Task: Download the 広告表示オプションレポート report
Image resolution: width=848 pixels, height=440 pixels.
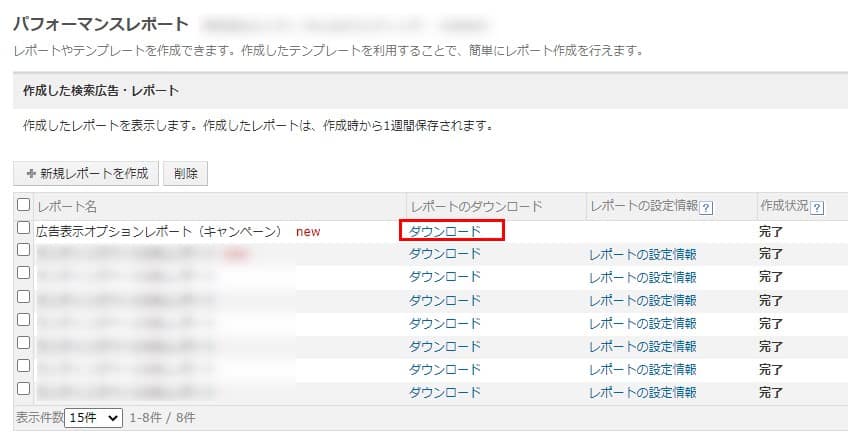Action: point(445,231)
